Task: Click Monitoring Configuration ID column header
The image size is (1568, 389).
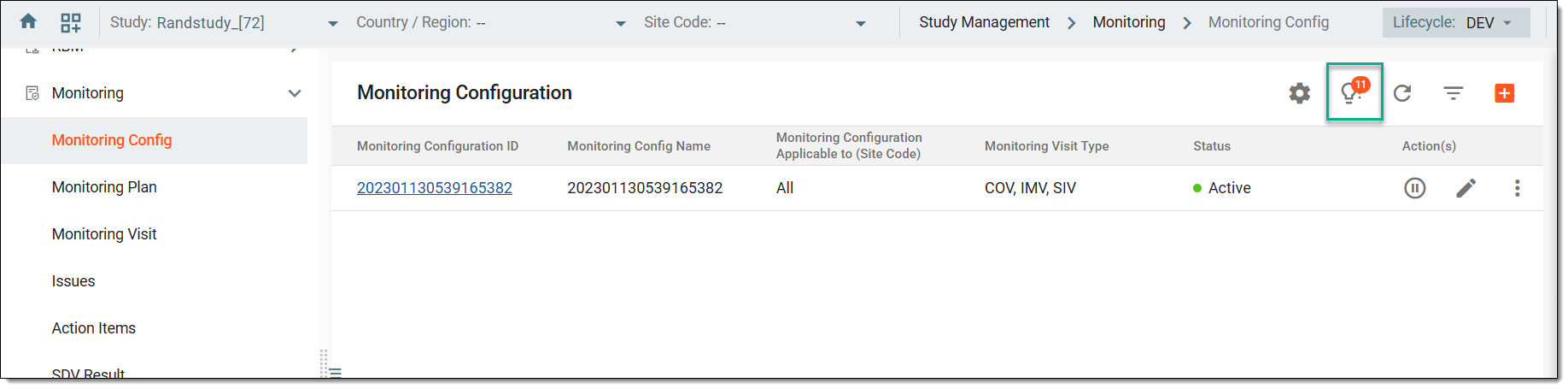Action: [437, 146]
